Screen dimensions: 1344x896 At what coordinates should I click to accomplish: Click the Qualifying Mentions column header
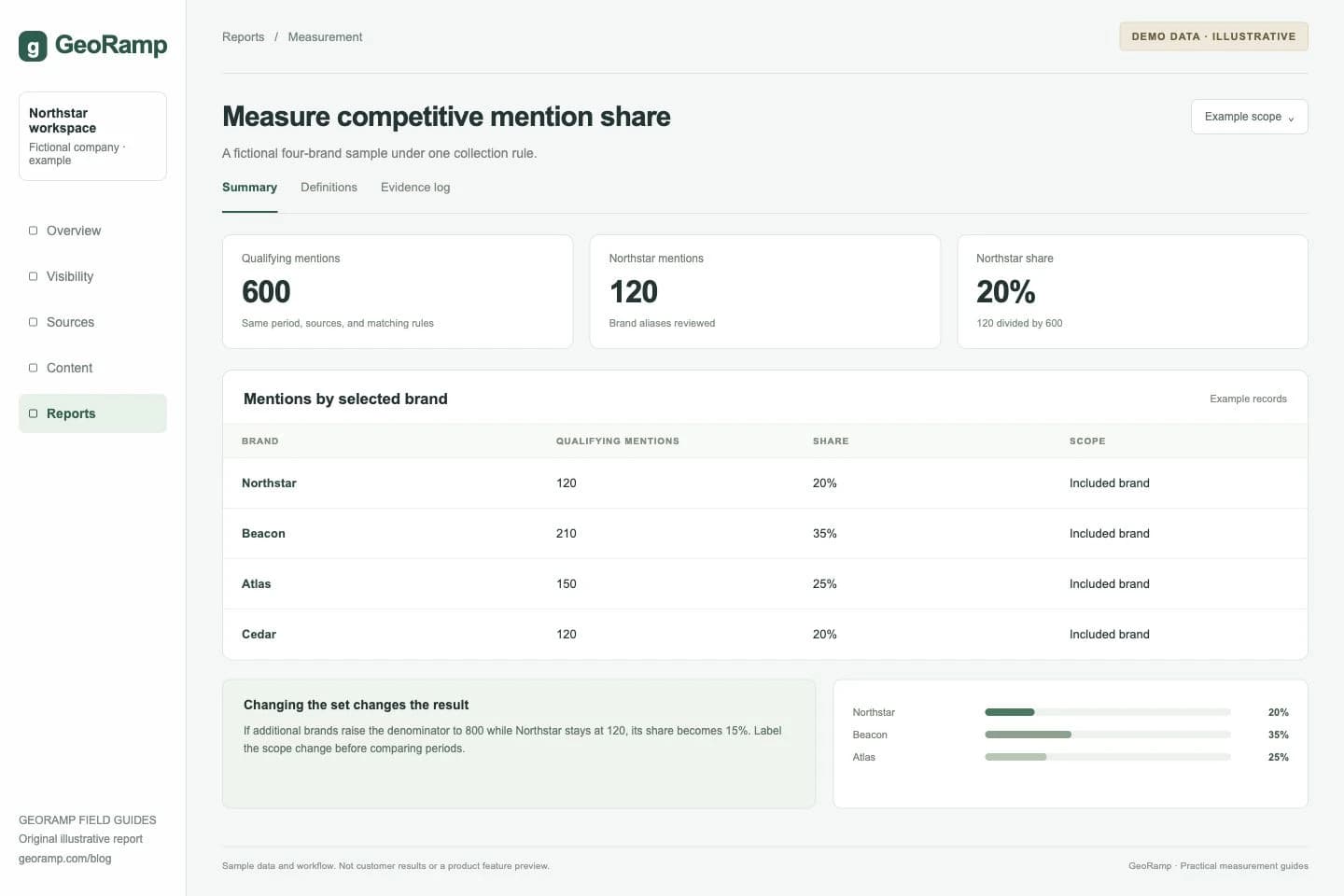point(617,441)
